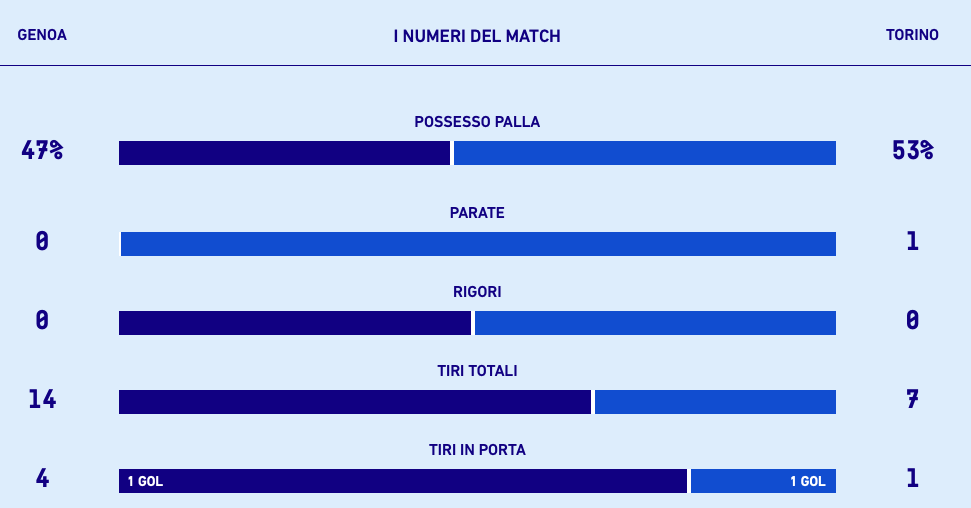Click Torino's light TIRI TOTALI bar segment

click(x=715, y=402)
